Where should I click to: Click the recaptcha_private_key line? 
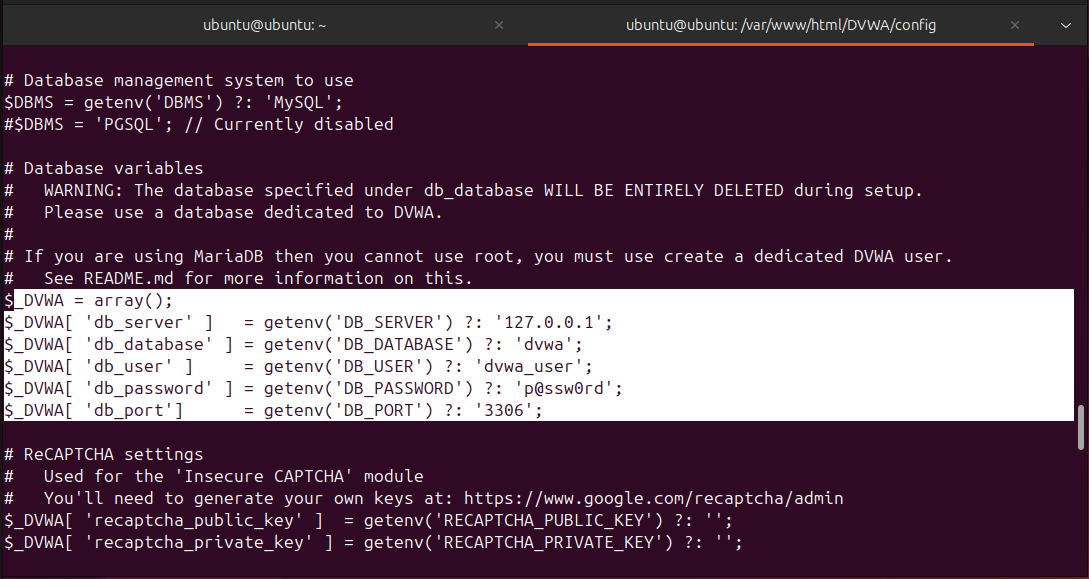pyautogui.click(x=373, y=542)
